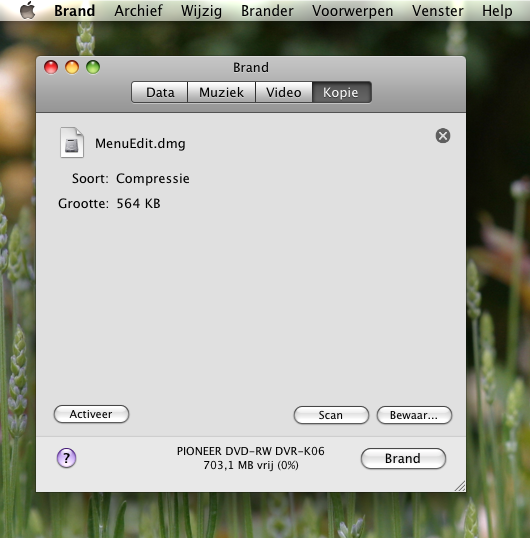Open the Voorwerpen menu
Viewport: 530px width, 538px height.
click(x=353, y=11)
